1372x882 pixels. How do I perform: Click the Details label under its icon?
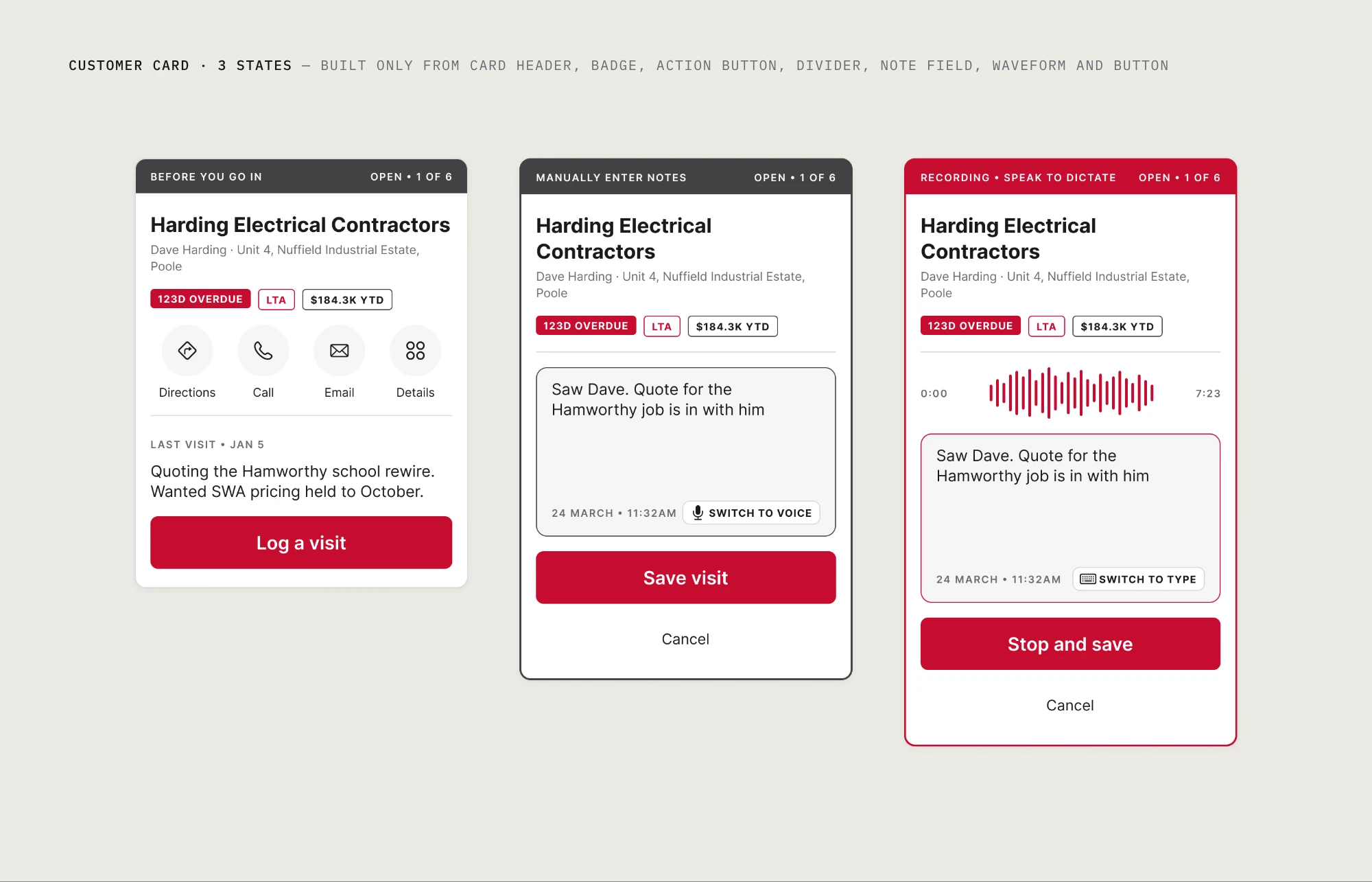(415, 392)
